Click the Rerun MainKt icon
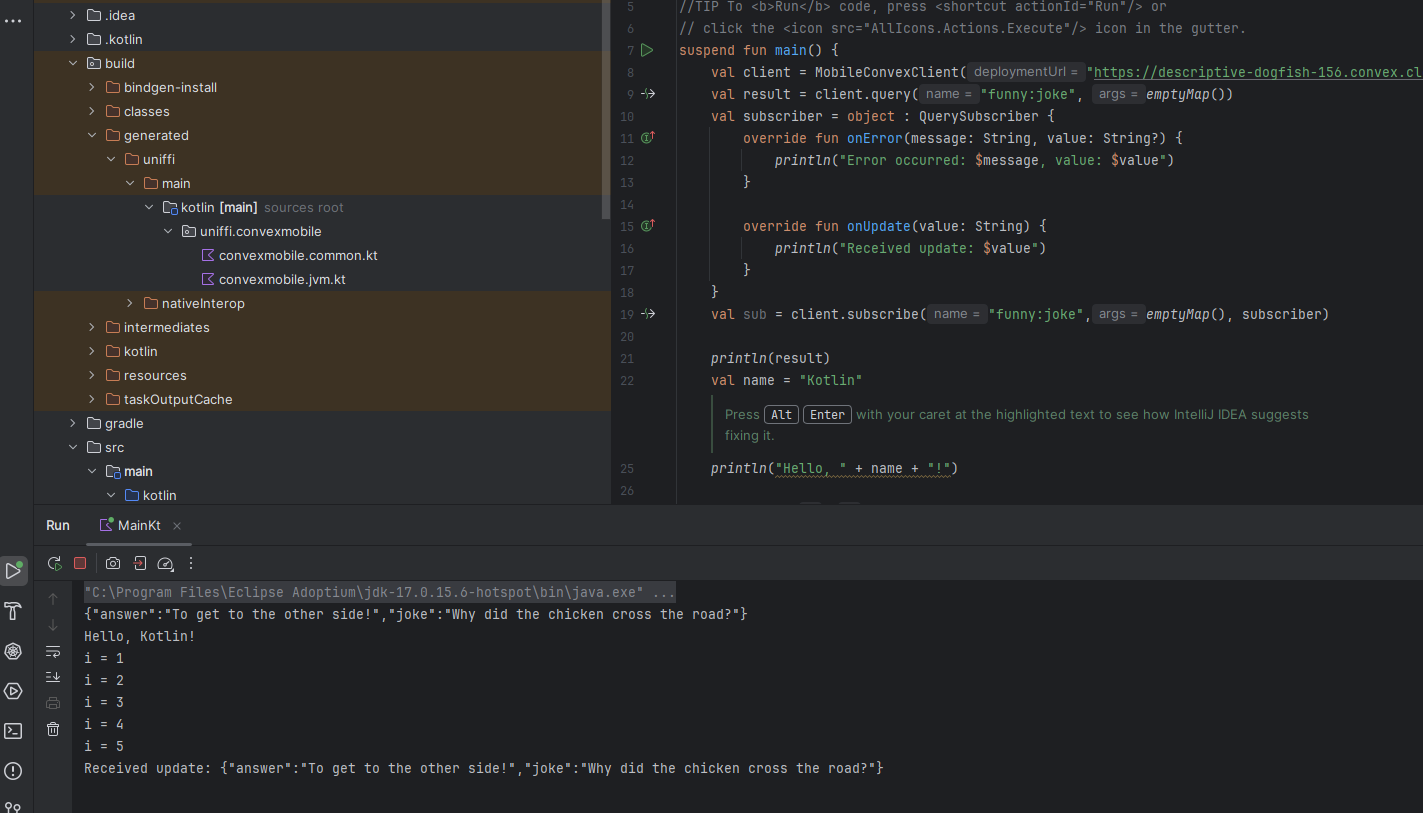The width and height of the screenshot is (1423, 813). [54, 563]
